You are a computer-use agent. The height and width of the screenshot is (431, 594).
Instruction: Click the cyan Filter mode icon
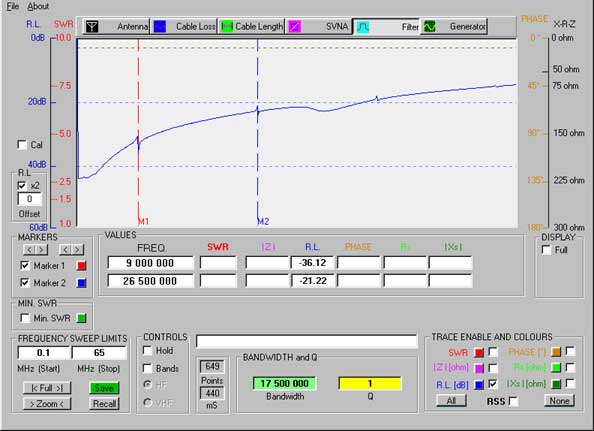click(363, 27)
